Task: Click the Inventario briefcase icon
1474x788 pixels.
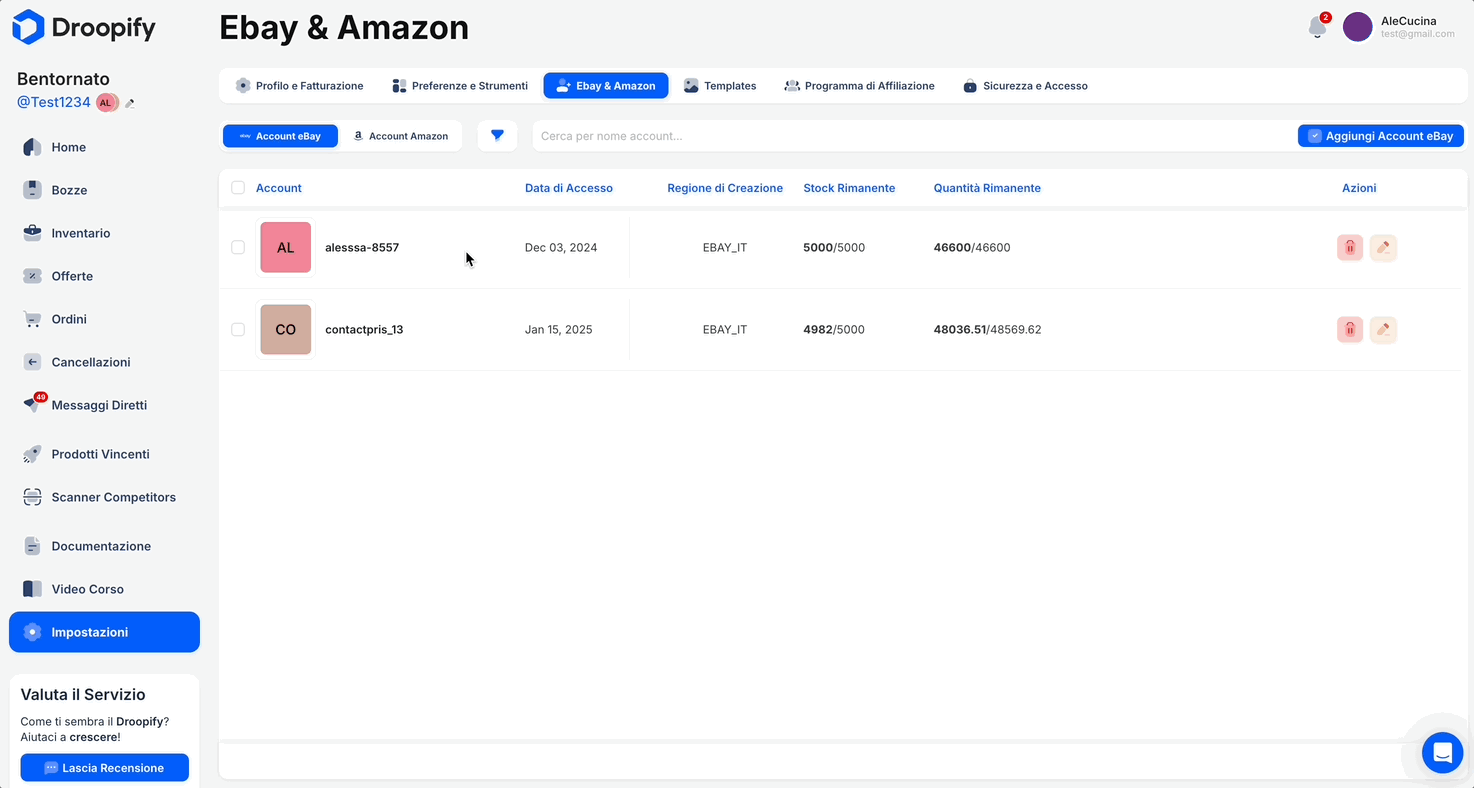Action: click(x=32, y=233)
